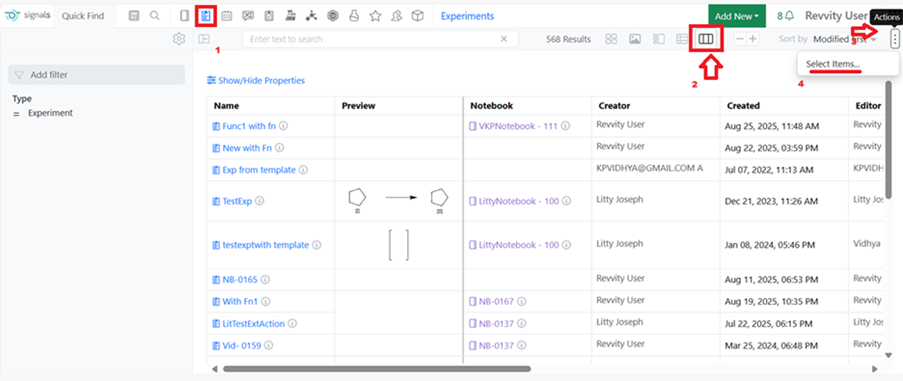This screenshot has width=903, height=381.
Task: Open the cube materials icon in toolbar
Action: (418, 16)
